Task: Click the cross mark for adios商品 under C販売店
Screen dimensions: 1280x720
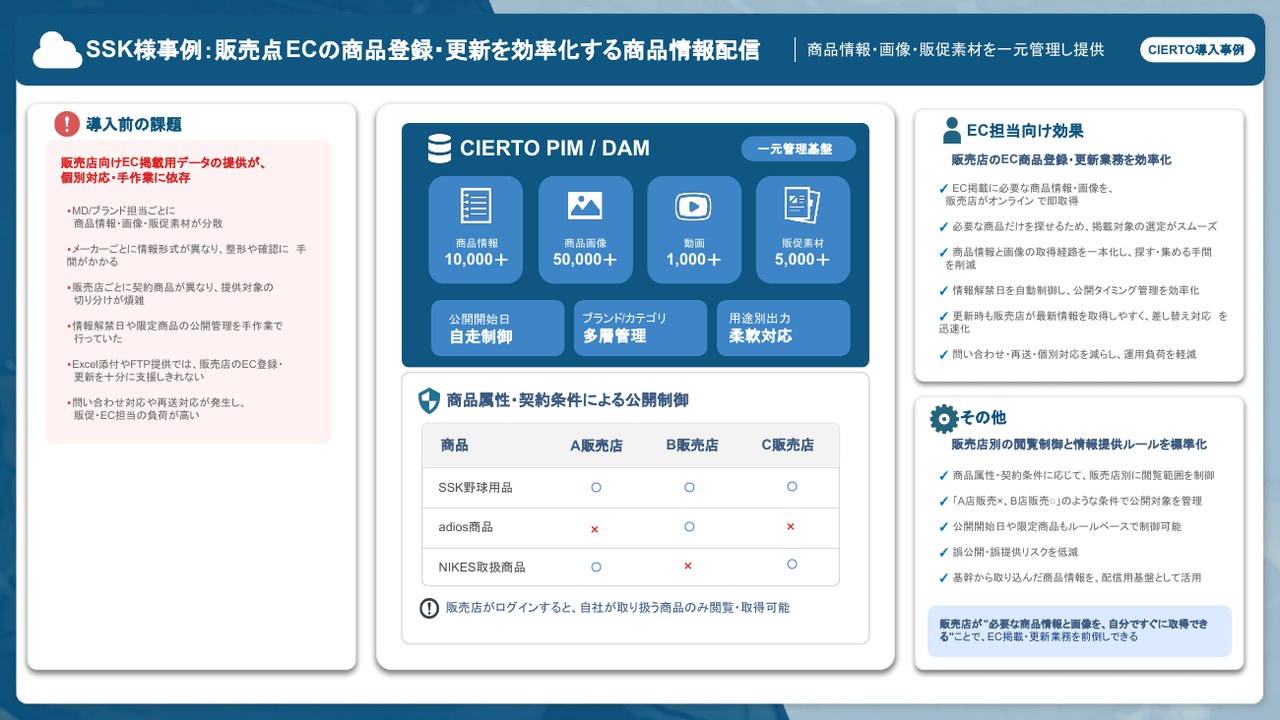Action: (x=791, y=526)
